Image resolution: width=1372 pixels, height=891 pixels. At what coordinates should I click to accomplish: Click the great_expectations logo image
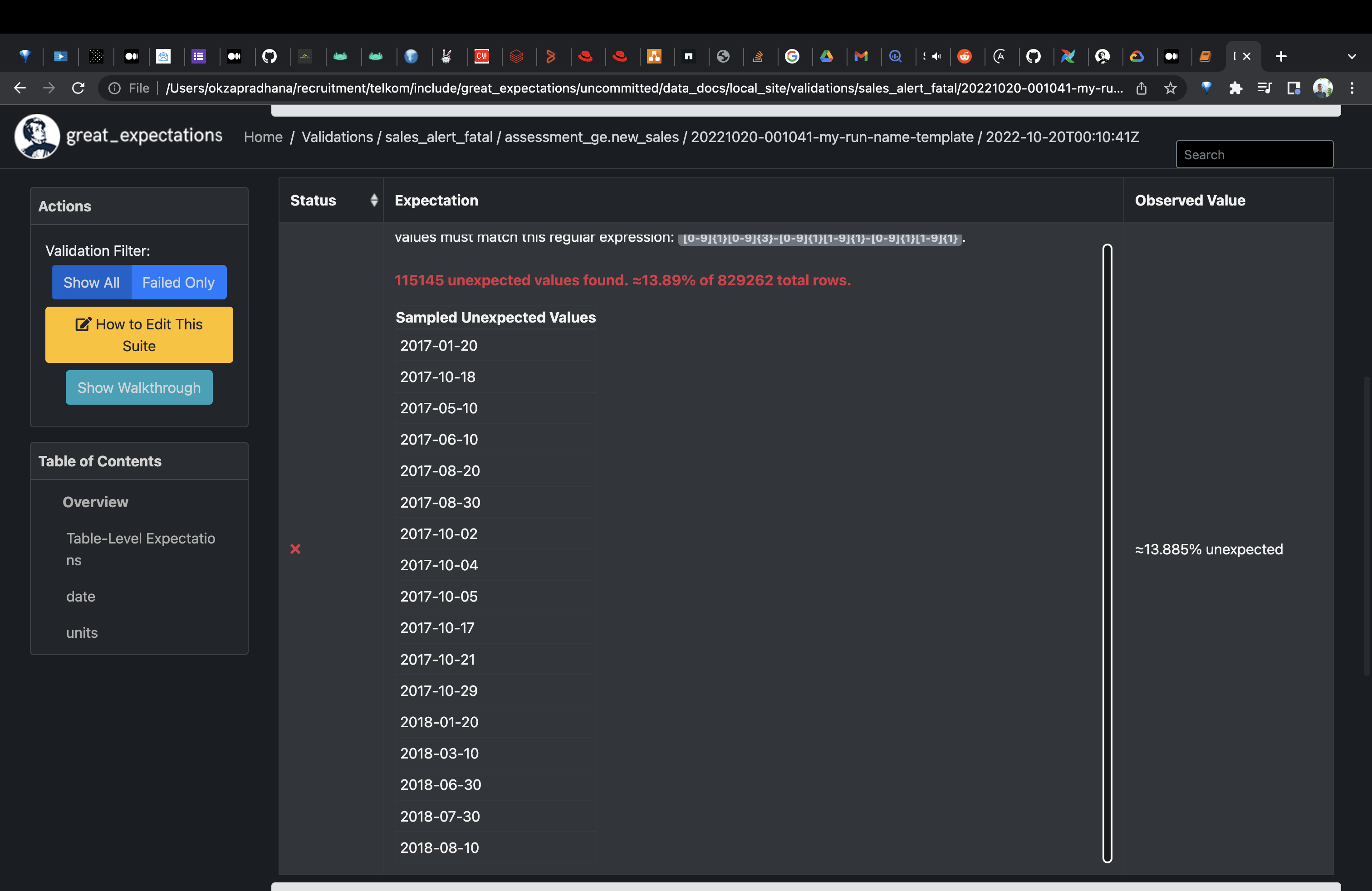[37, 136]
